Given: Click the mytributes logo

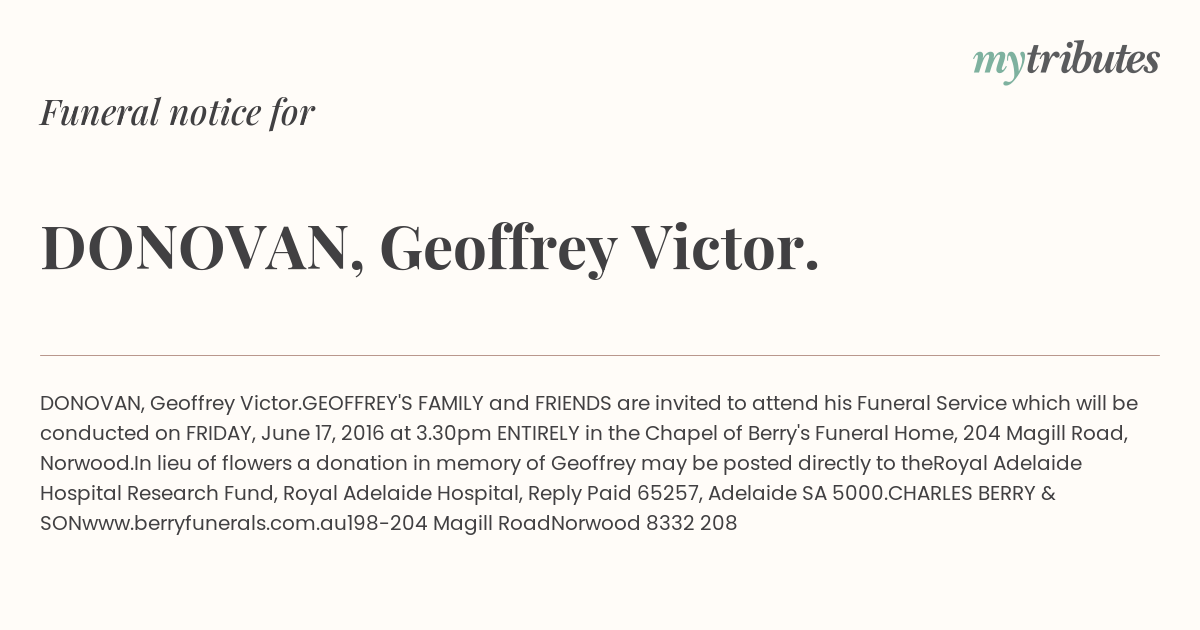Looking at the screenshot, I should tap(1066, 61).
